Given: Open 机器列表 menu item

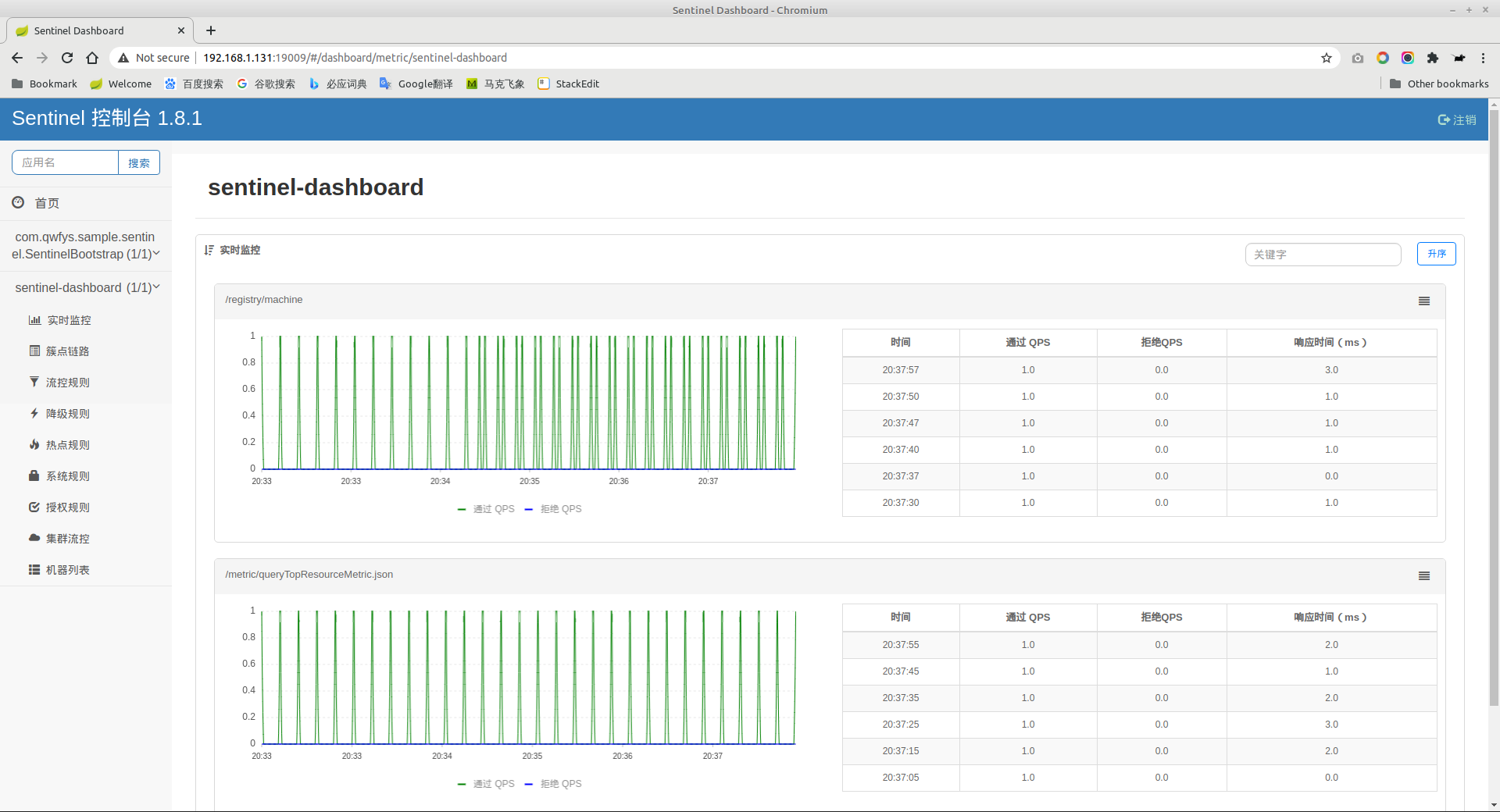Looking at the screenshot, I should click(x=67, y=570).
